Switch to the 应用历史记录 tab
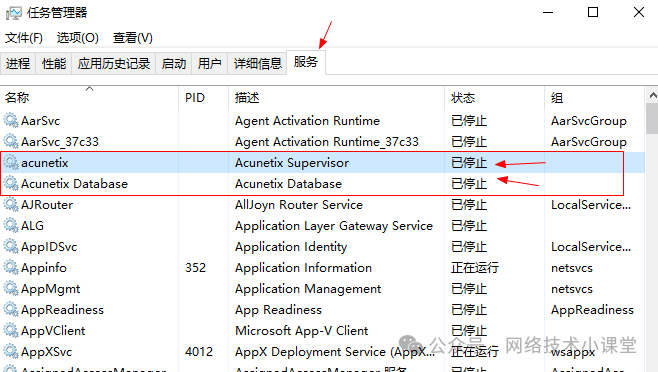 [114, 63]
